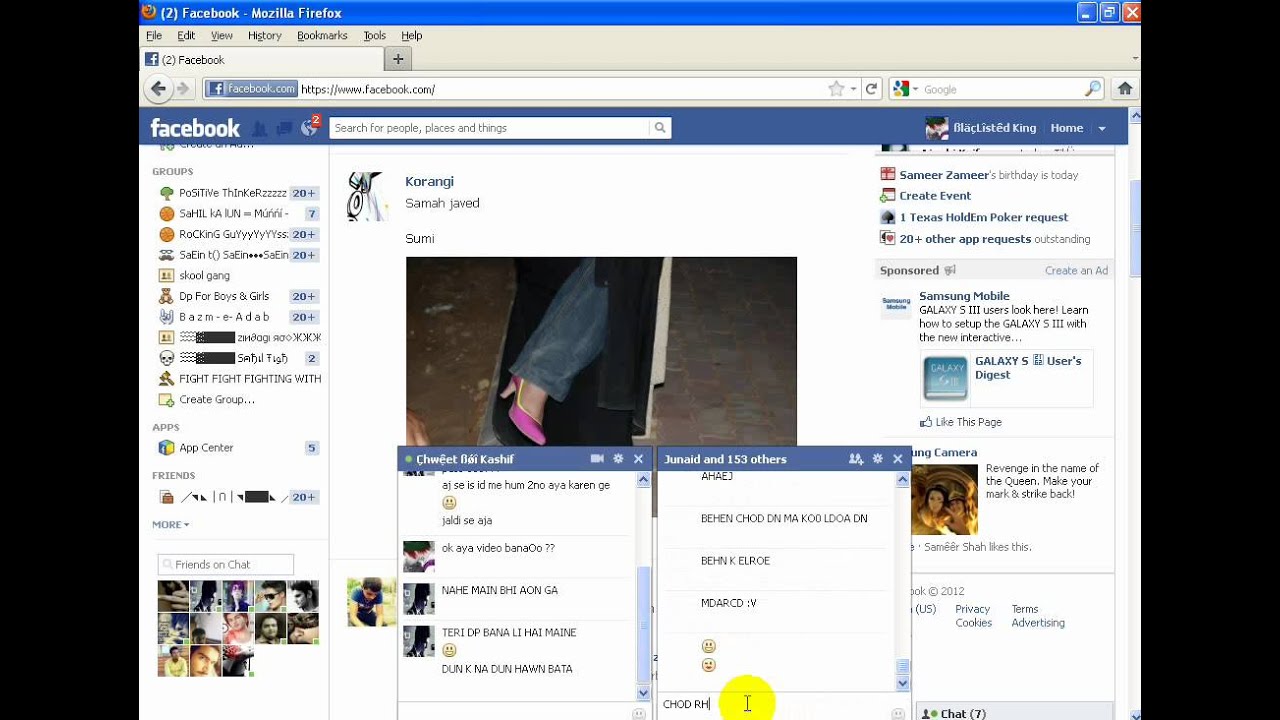The image size is (1280, 720).
Task: Open bookmark star dropdown arrow
Action: click(853, 89)
